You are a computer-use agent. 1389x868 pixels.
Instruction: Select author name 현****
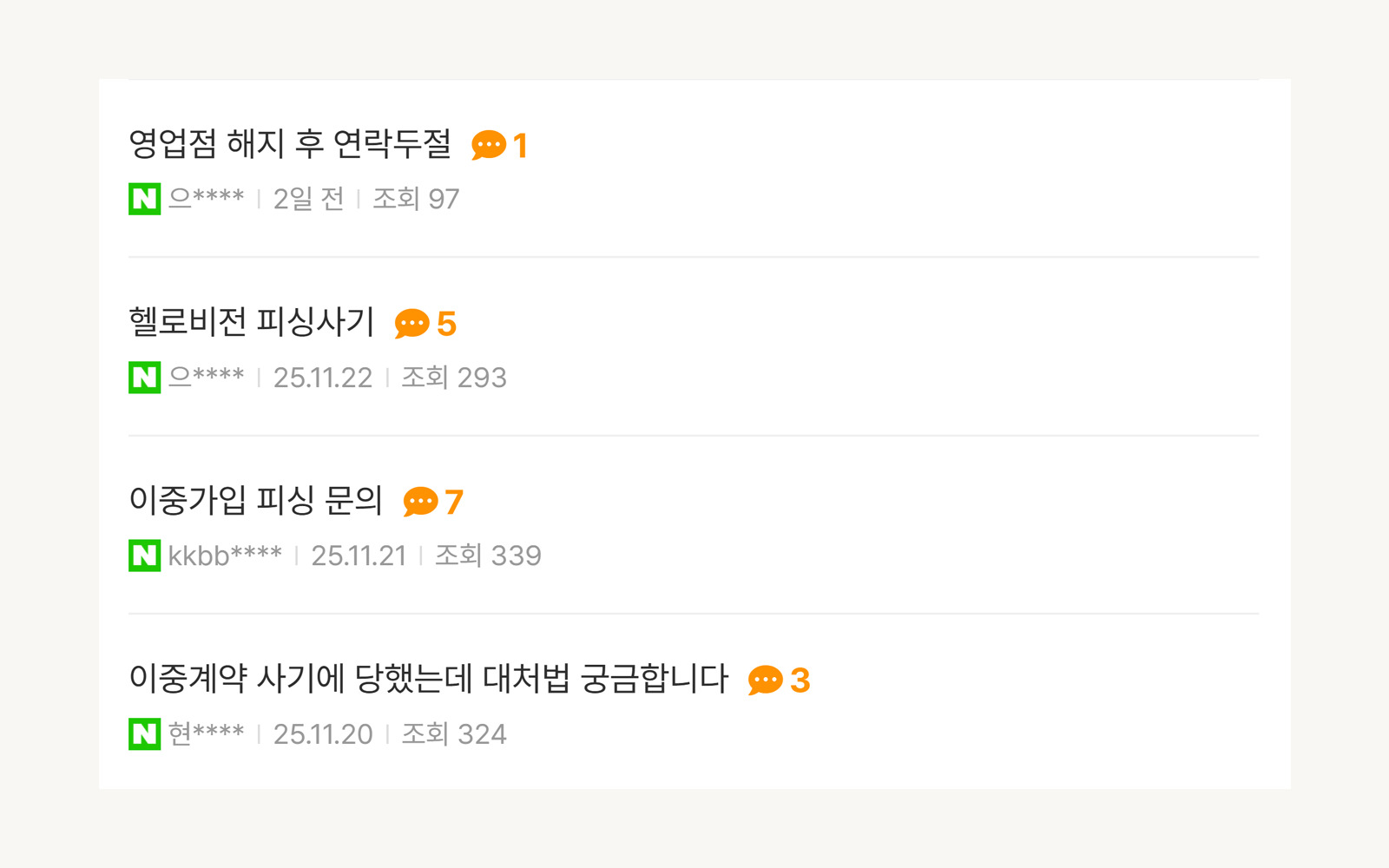[207, 734]
